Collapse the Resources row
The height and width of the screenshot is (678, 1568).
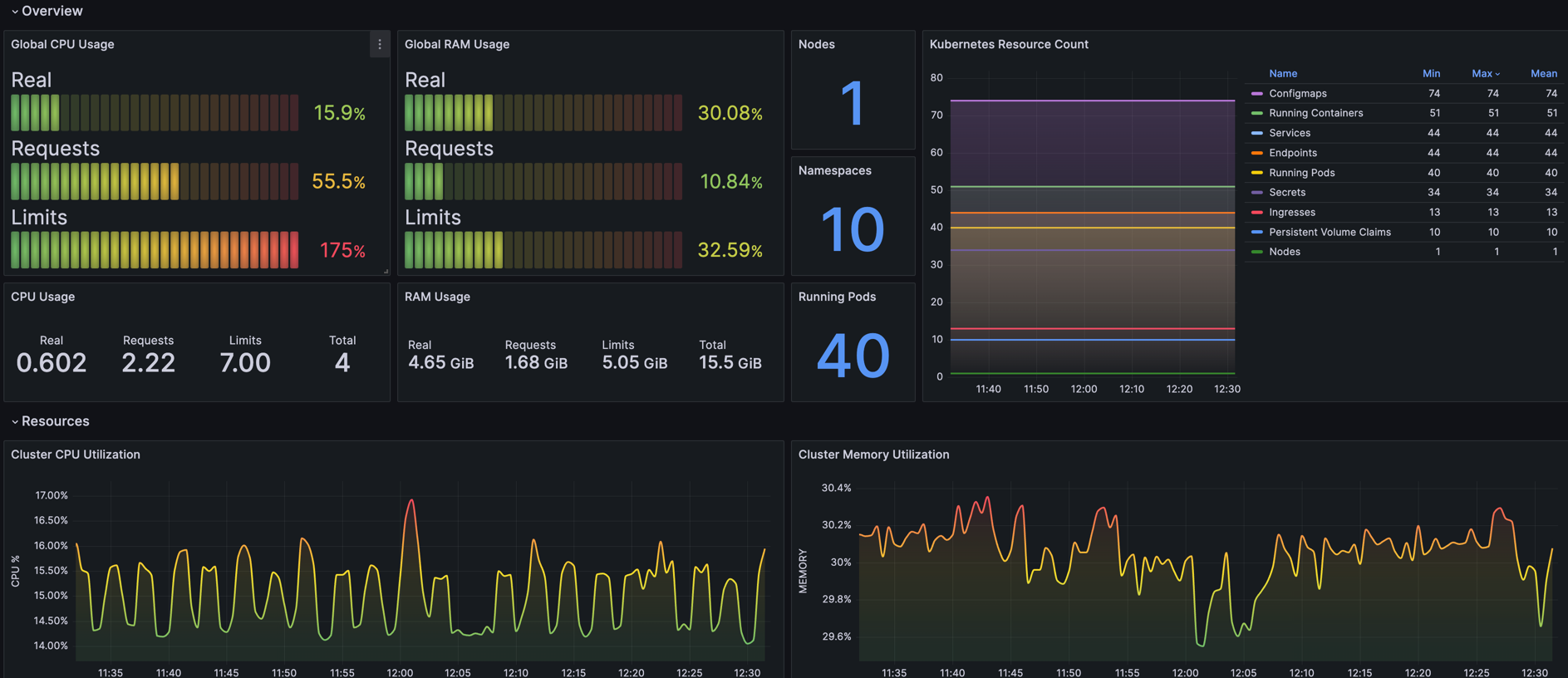15,422
